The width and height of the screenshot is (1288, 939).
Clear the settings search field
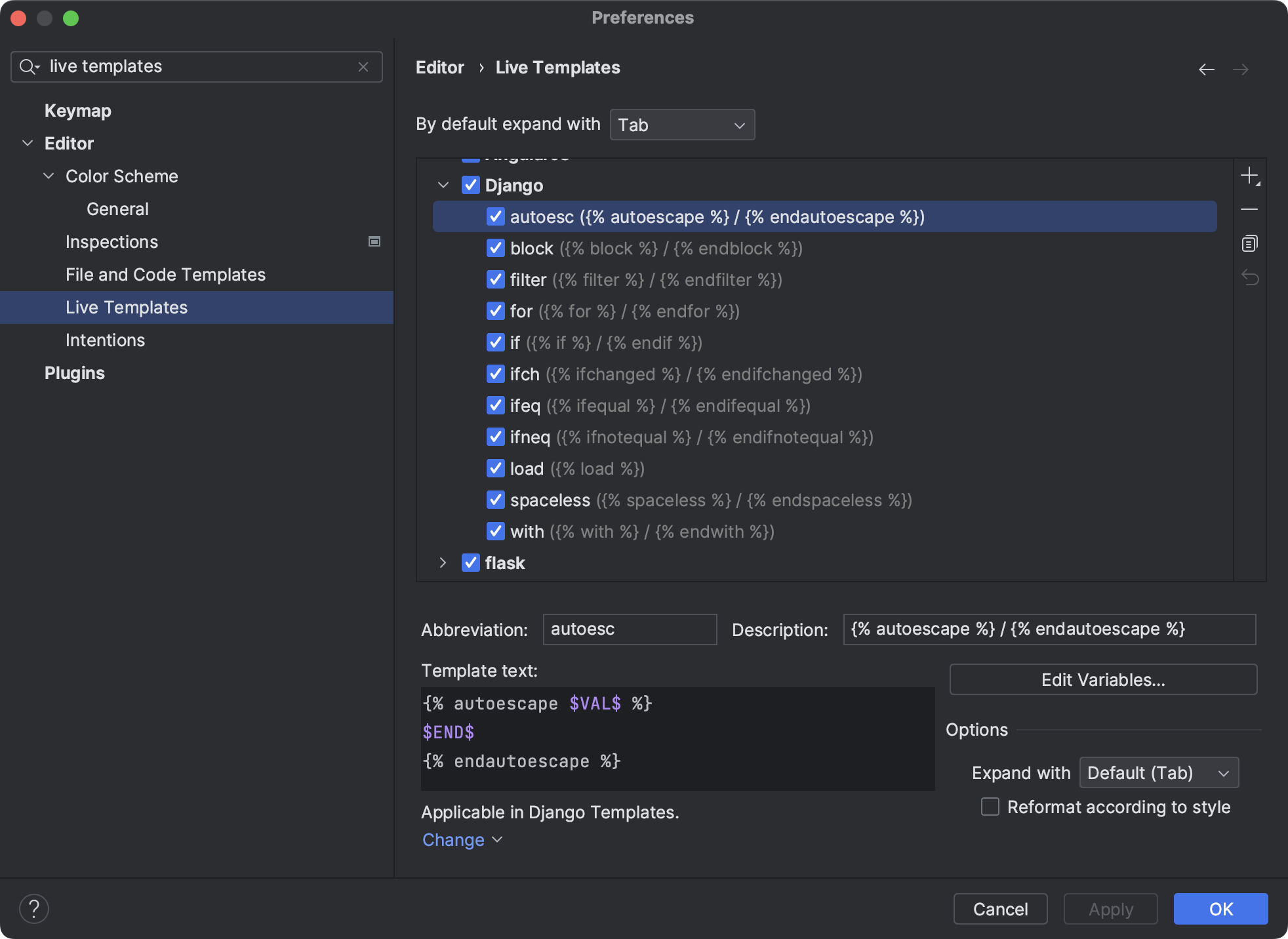364,66
